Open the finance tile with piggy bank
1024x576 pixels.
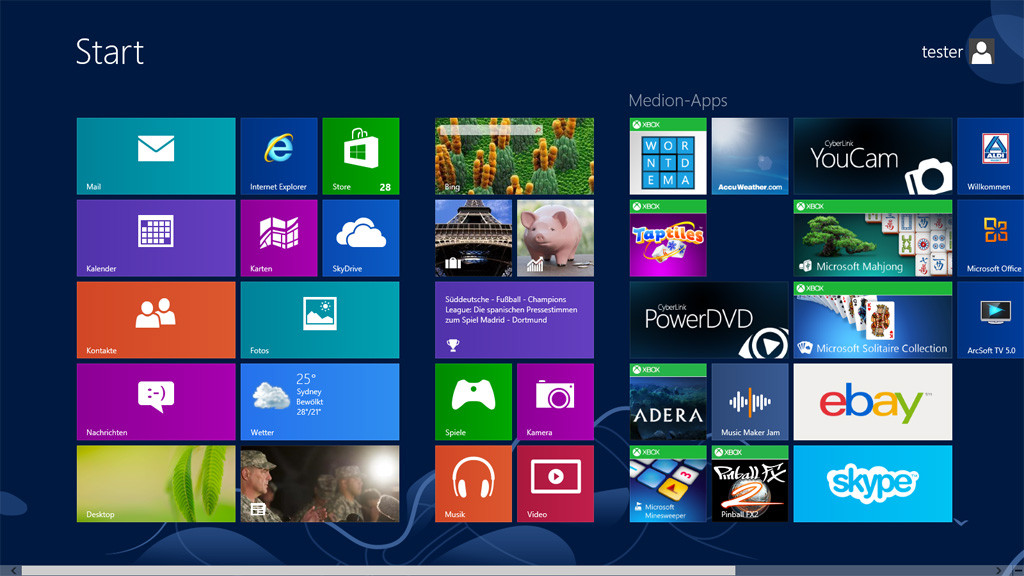(555, 238)
